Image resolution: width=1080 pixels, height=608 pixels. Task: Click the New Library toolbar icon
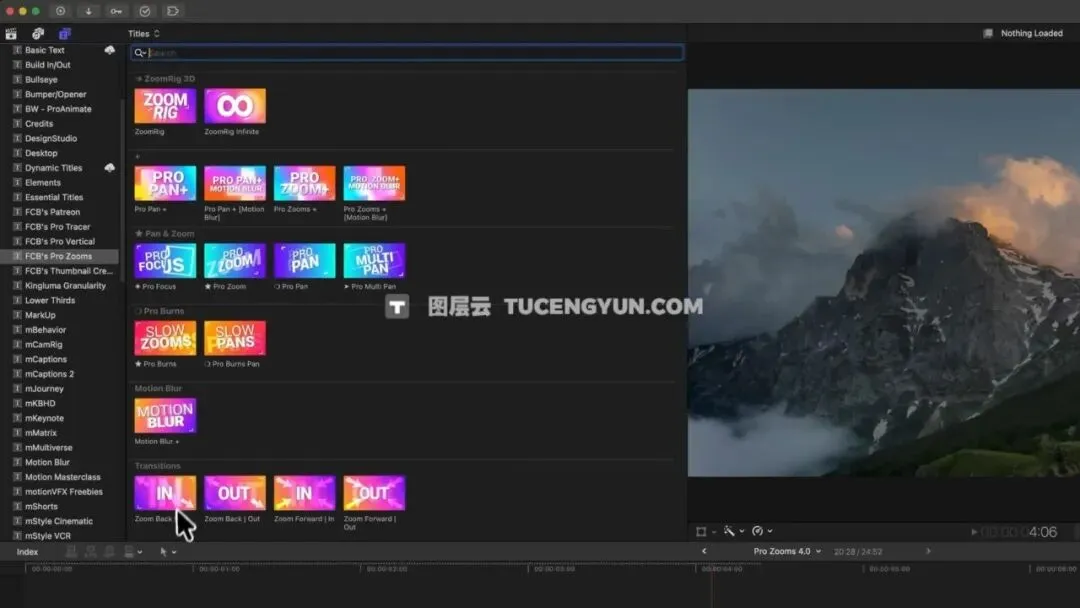click(x=61, y=11)
